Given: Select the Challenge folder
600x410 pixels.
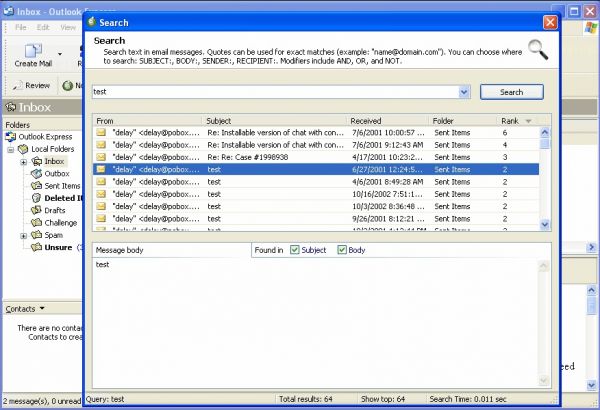Looking at the screenshot, I should pyautogui.click(x=60, y=223).
